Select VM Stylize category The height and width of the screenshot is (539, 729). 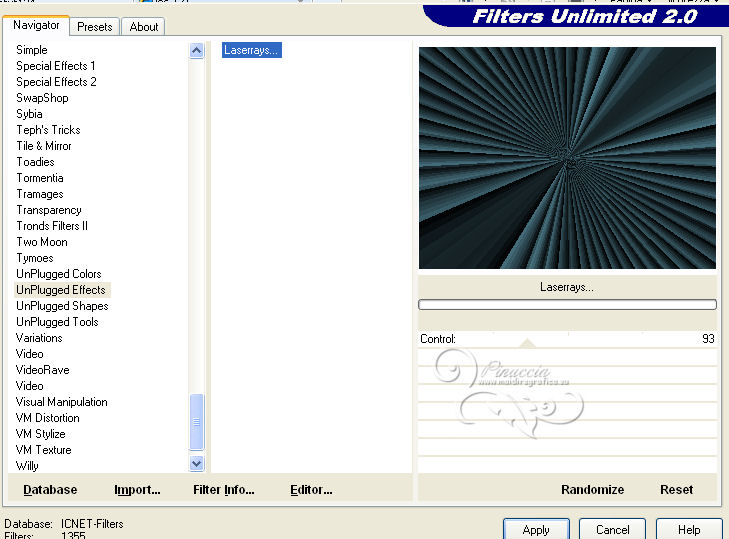[40, 434]
